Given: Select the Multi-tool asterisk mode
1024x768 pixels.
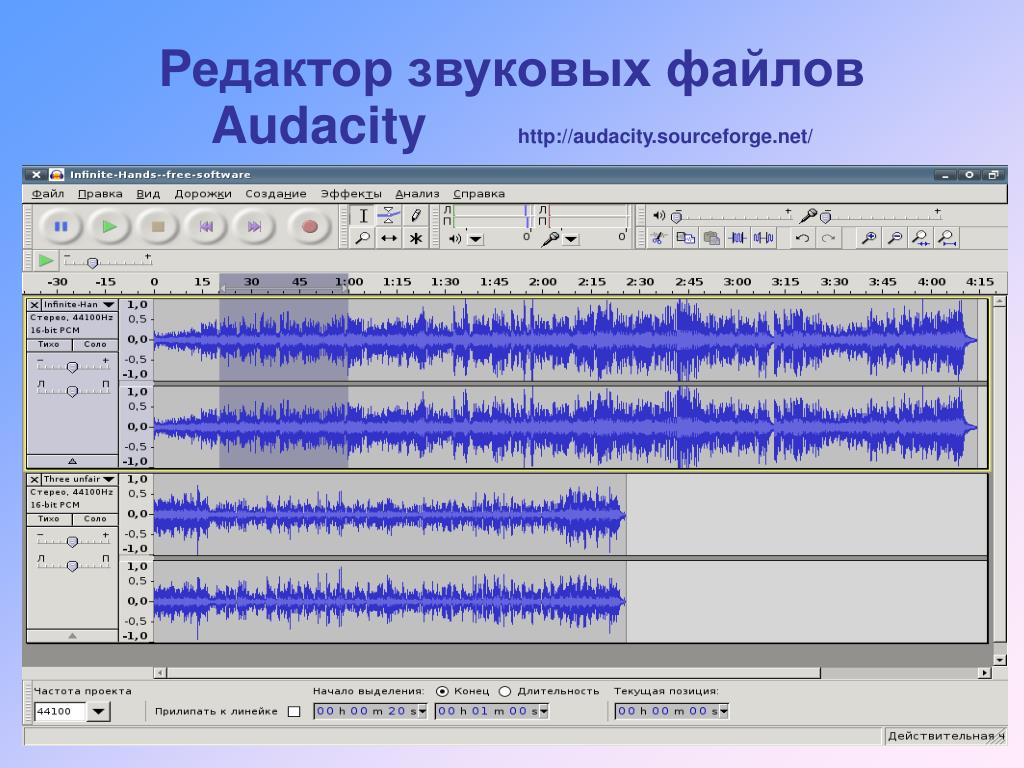Looking at the screenshot, I should point(415,238).
